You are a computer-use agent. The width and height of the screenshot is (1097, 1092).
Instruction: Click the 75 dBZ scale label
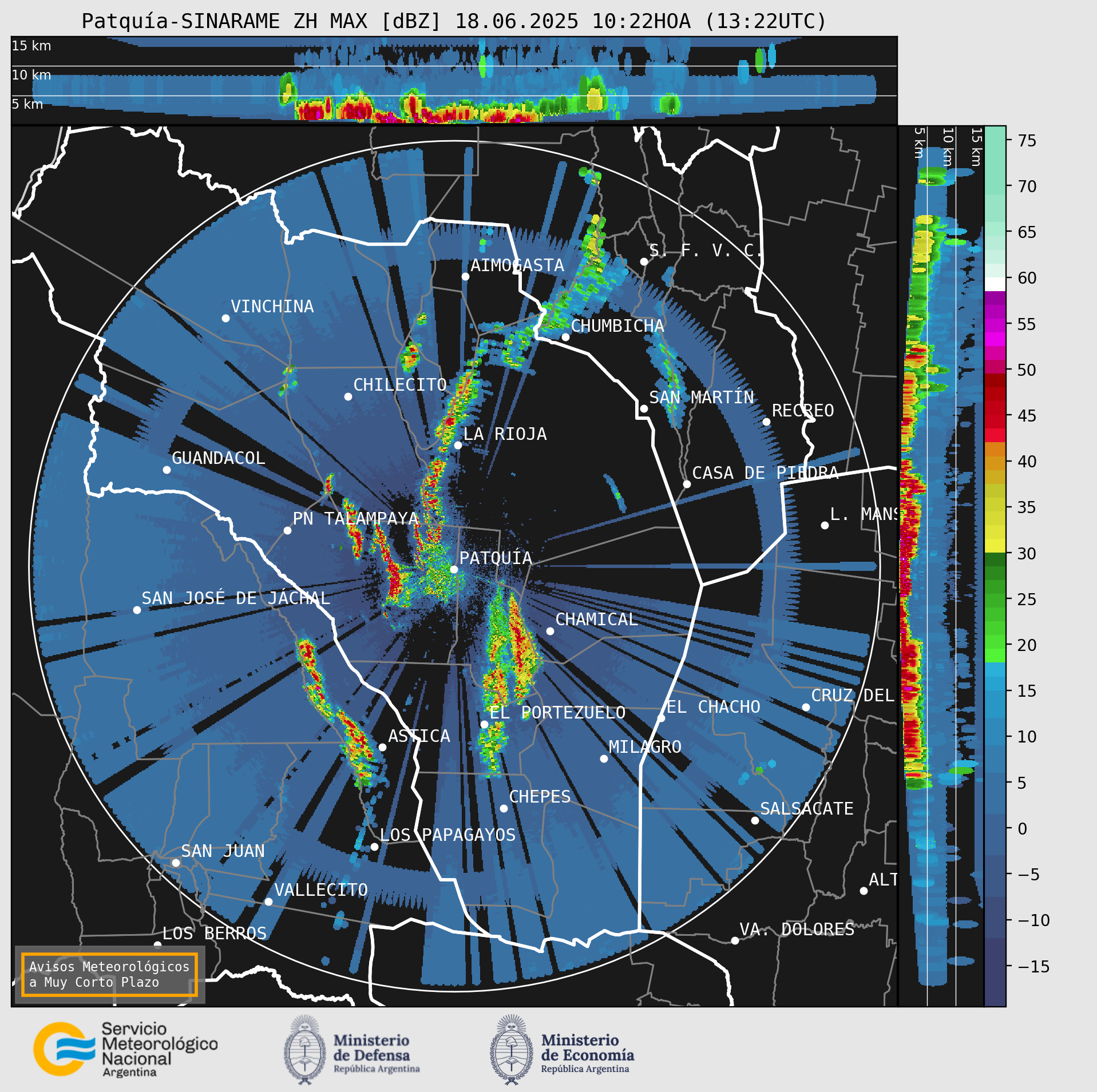click(1027, 141)
